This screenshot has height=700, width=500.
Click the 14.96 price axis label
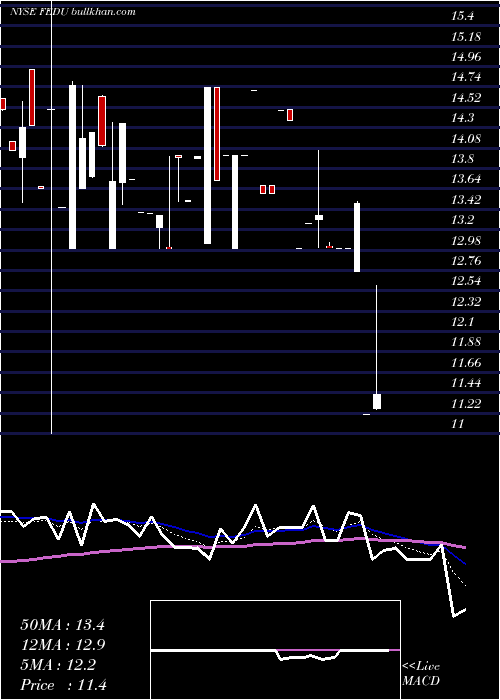[x=466, y=57]
